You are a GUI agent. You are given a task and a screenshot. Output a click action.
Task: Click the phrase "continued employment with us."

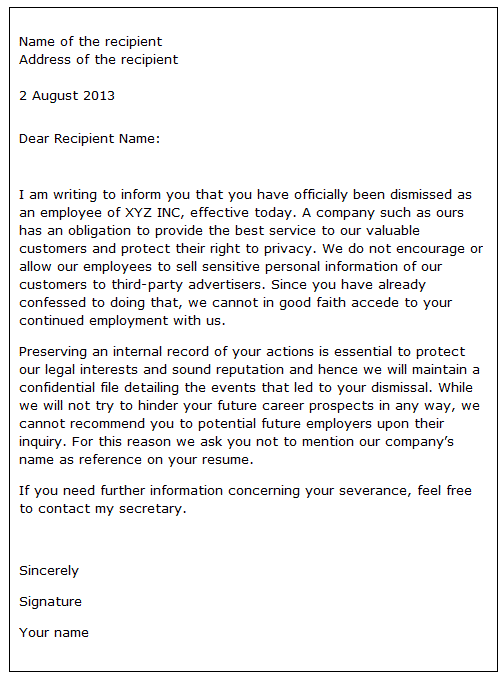click(x=122, y=321)
